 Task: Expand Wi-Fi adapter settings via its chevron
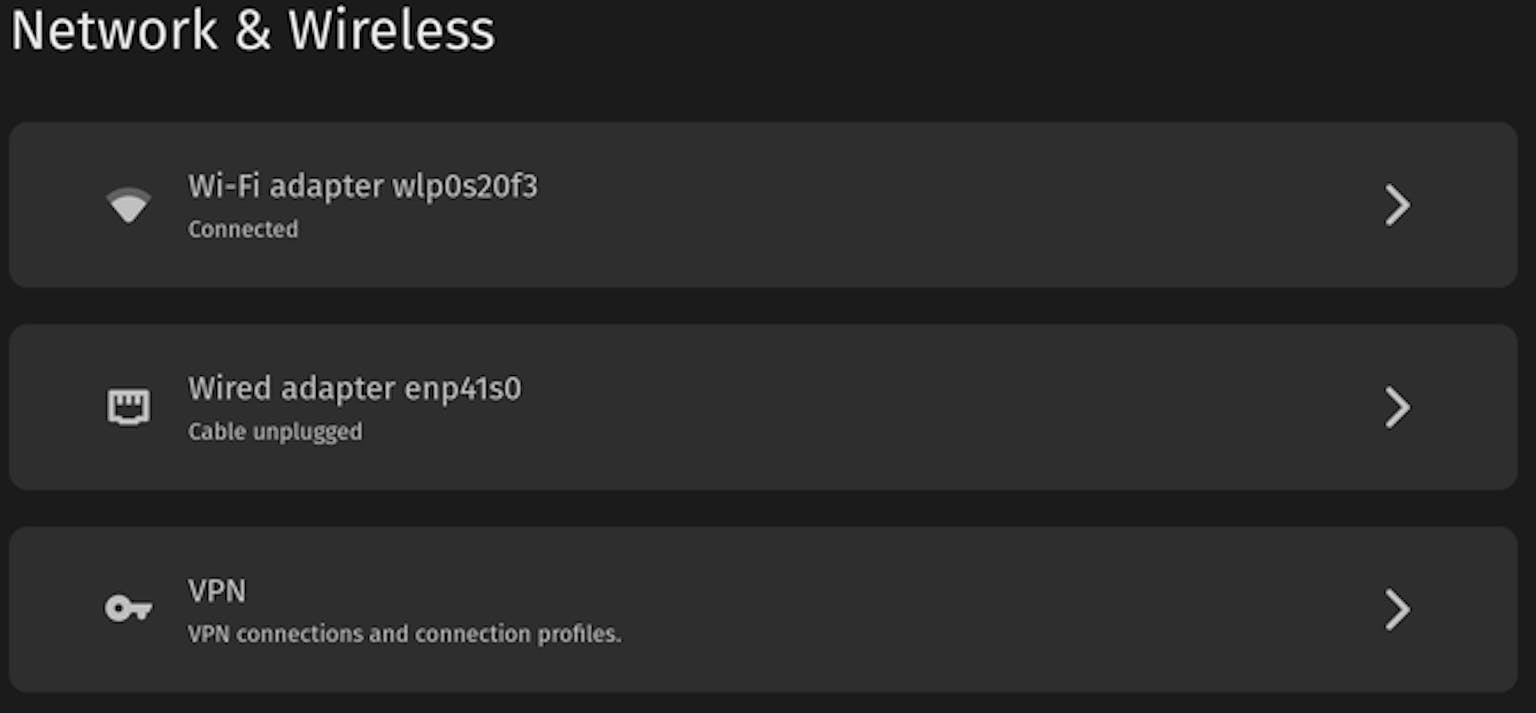click(x=1397, y=205)
